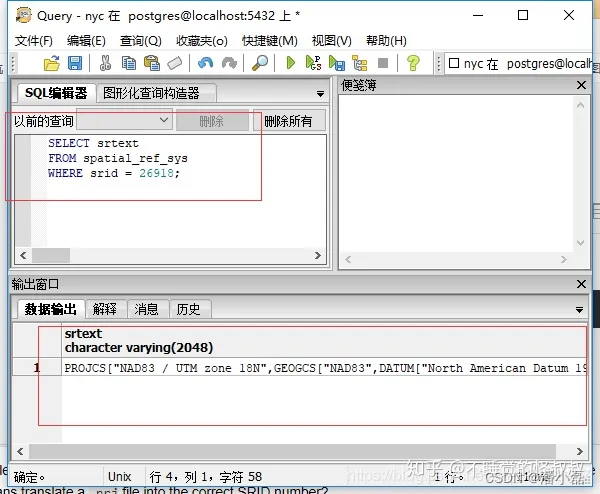Execute the query with the green play icon
The height and width of the screenshot is (494, 600).
[x=290, y=63]
